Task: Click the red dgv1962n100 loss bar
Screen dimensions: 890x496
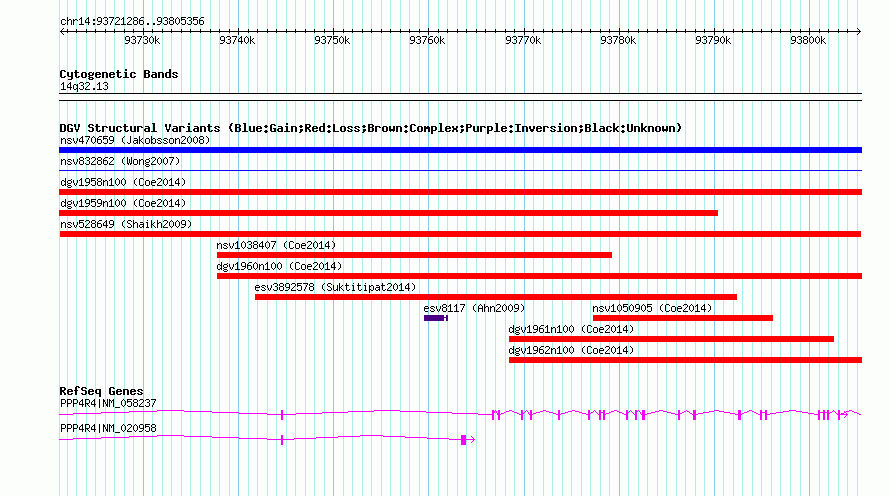Action: (686, 360)
